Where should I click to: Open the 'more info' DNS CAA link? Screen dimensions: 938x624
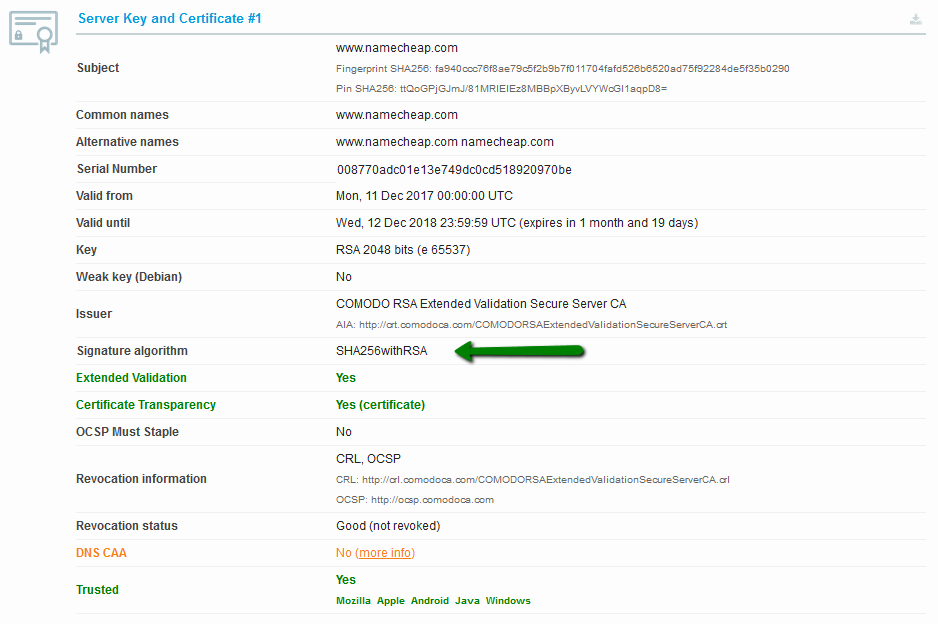point(385,553)
